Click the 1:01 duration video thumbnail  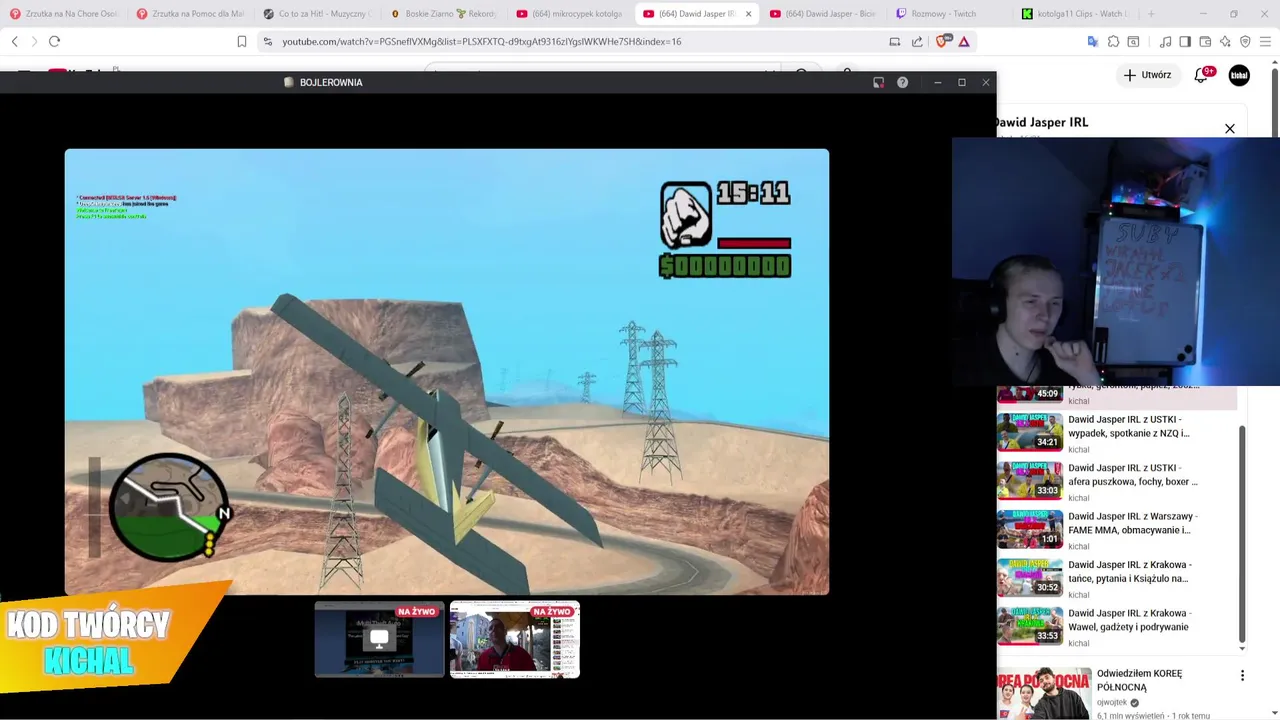[1030, 529]
